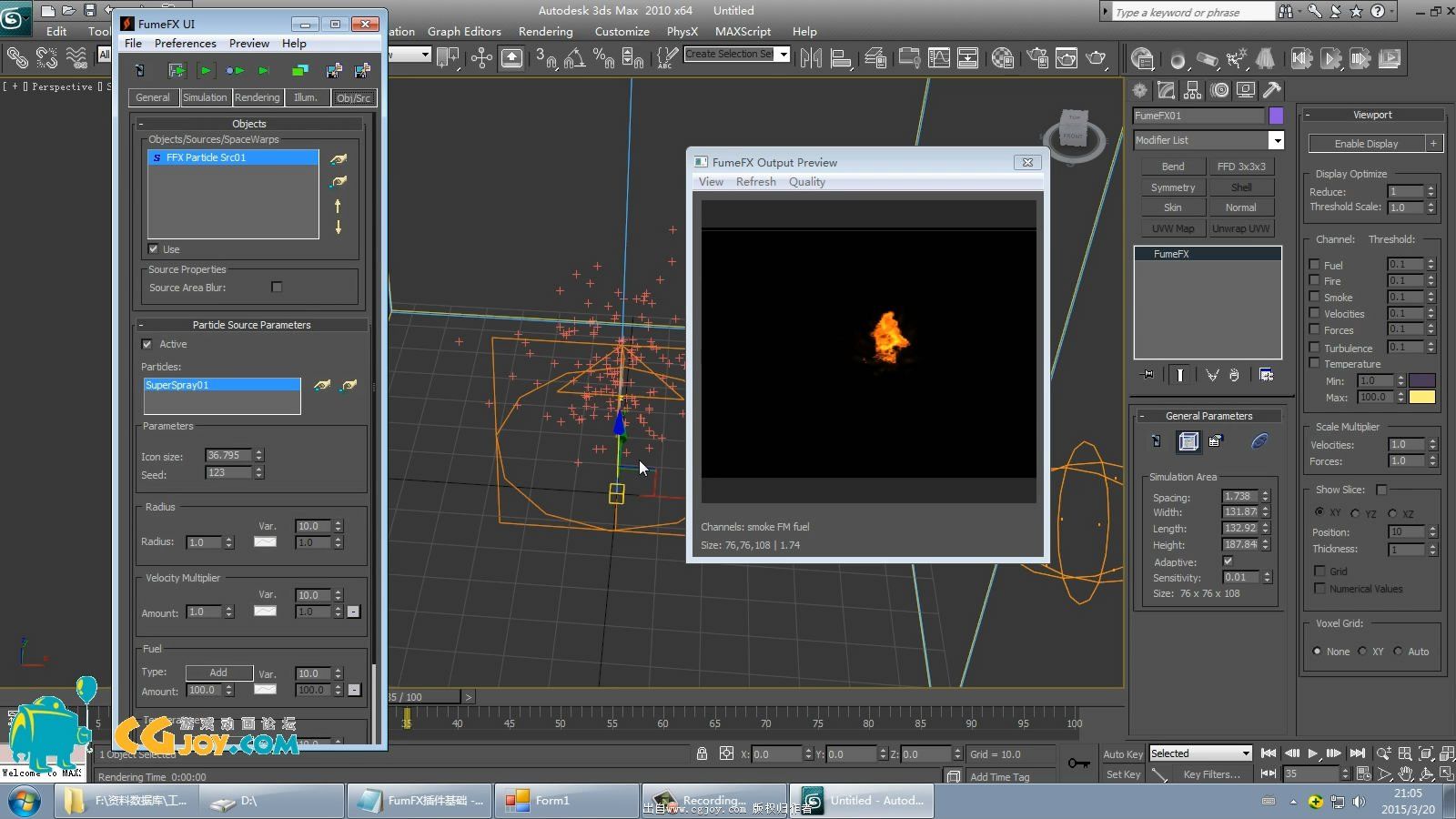The width and height of the screenshot is (1456, 819).
Task: Apply the Bend modifier button
Action: 1172,167
